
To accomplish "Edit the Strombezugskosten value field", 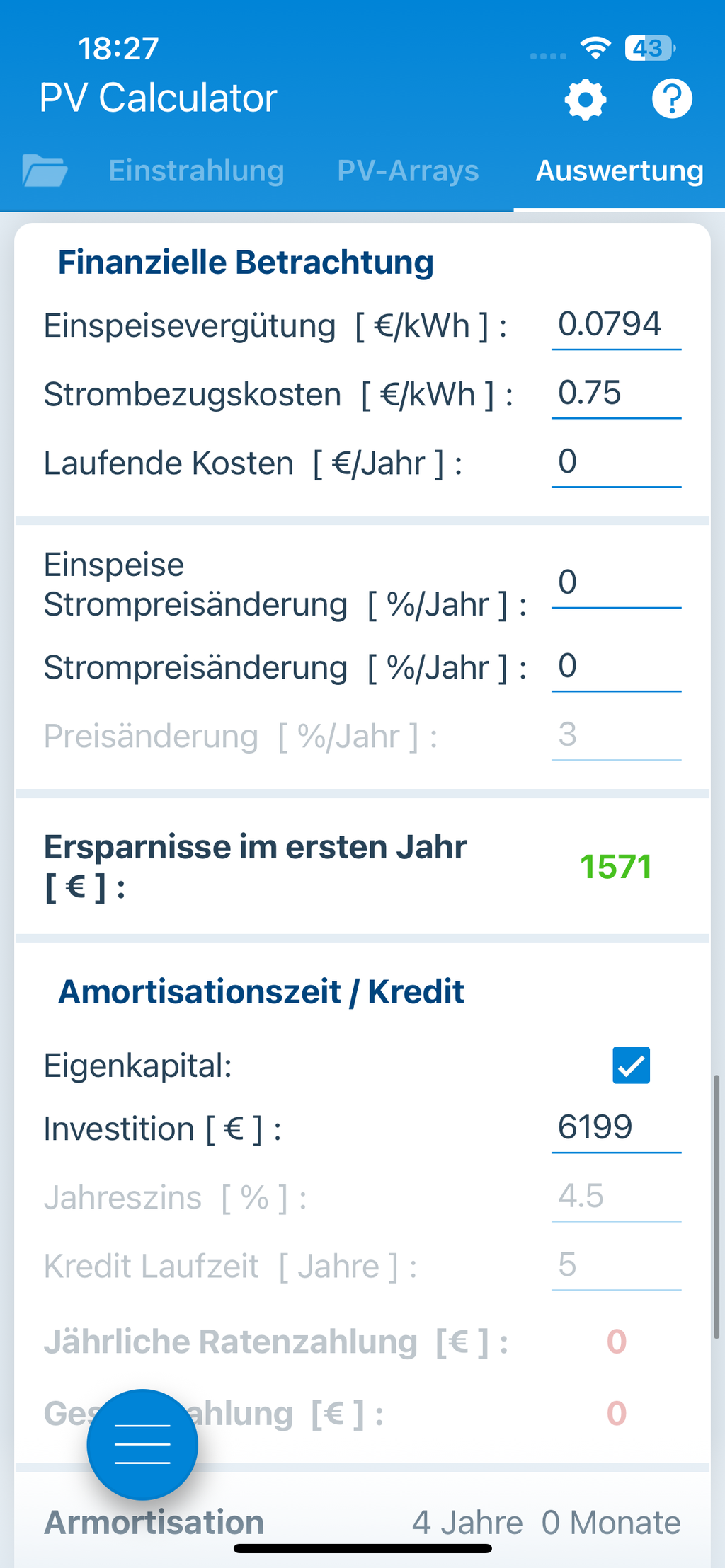I will tap(615, 394).
